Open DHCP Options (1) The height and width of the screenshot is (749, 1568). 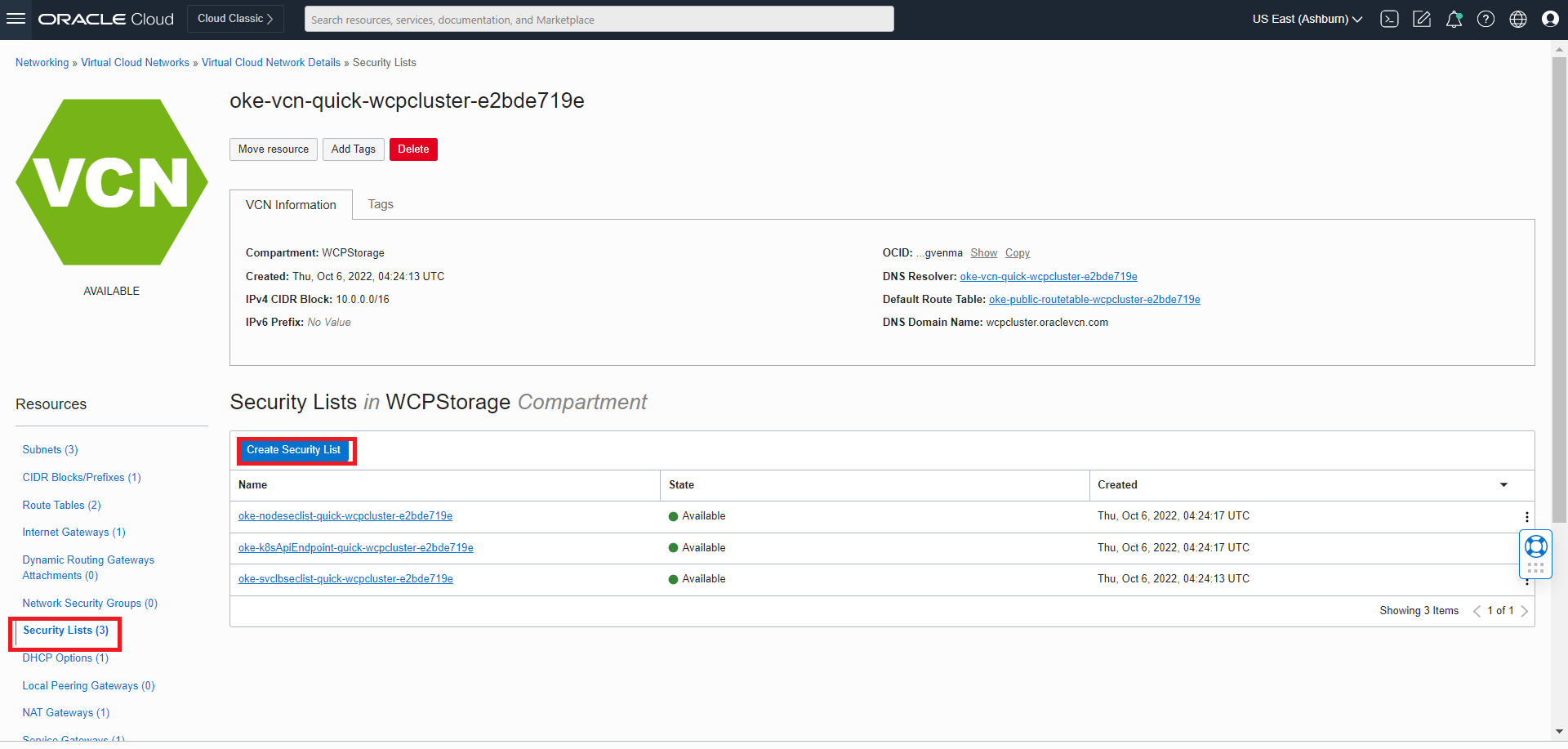point(65,658)
